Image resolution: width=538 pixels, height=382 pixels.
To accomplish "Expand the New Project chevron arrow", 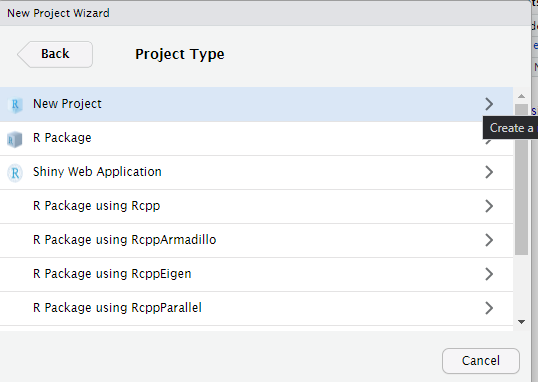I will (489, 104).
